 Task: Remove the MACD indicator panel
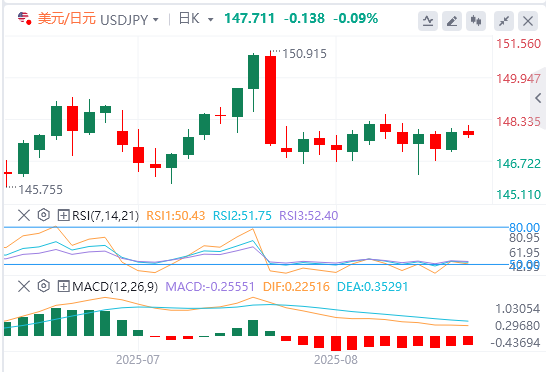pyautogui.click(x=24, y=287)
